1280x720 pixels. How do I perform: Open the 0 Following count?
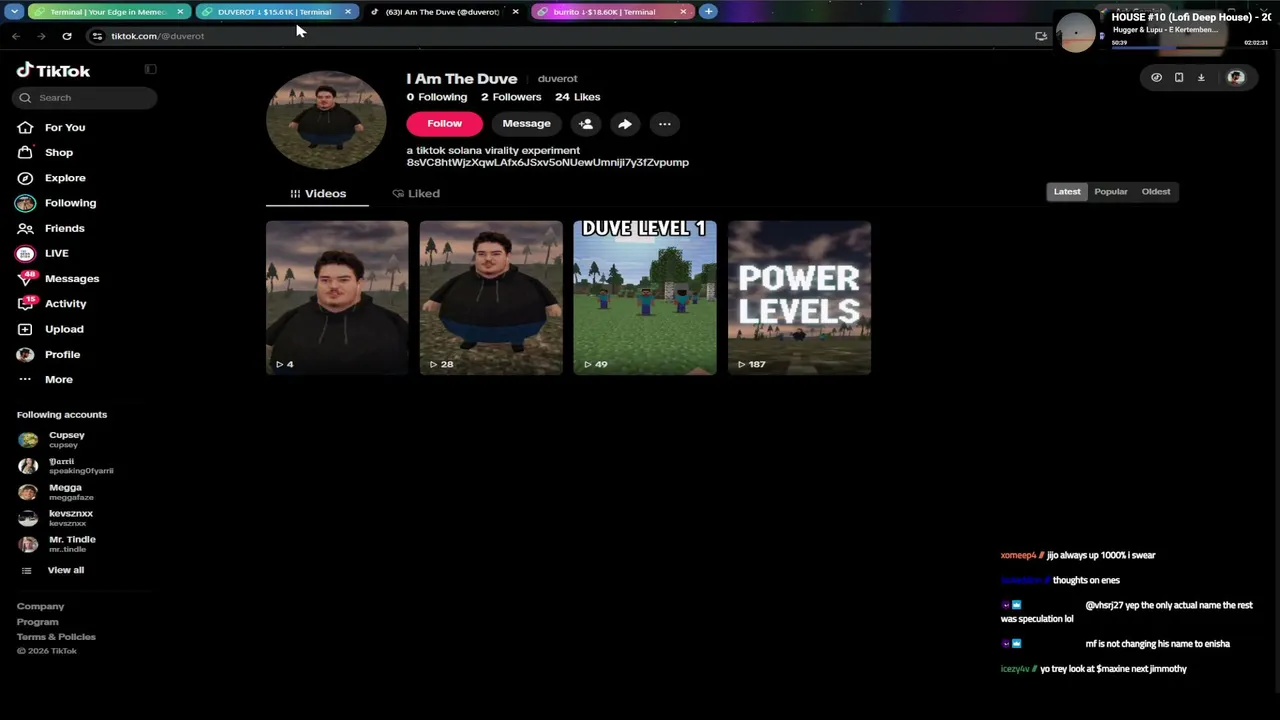point(437,97)
